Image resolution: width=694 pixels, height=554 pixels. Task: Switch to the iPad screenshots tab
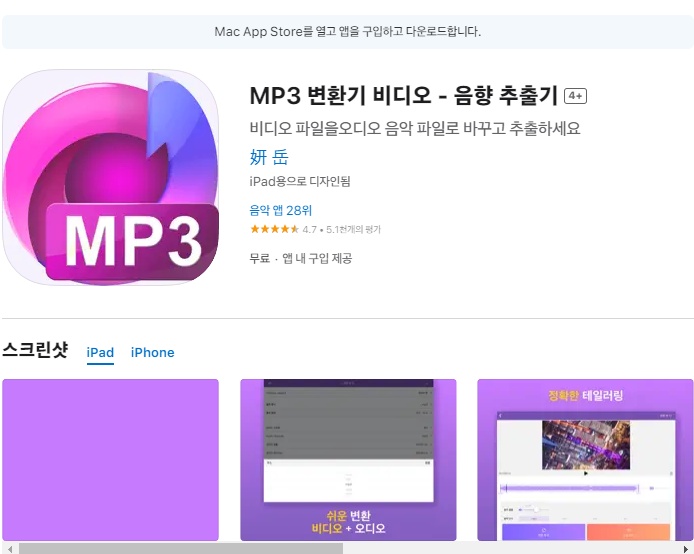click(100, 353)
